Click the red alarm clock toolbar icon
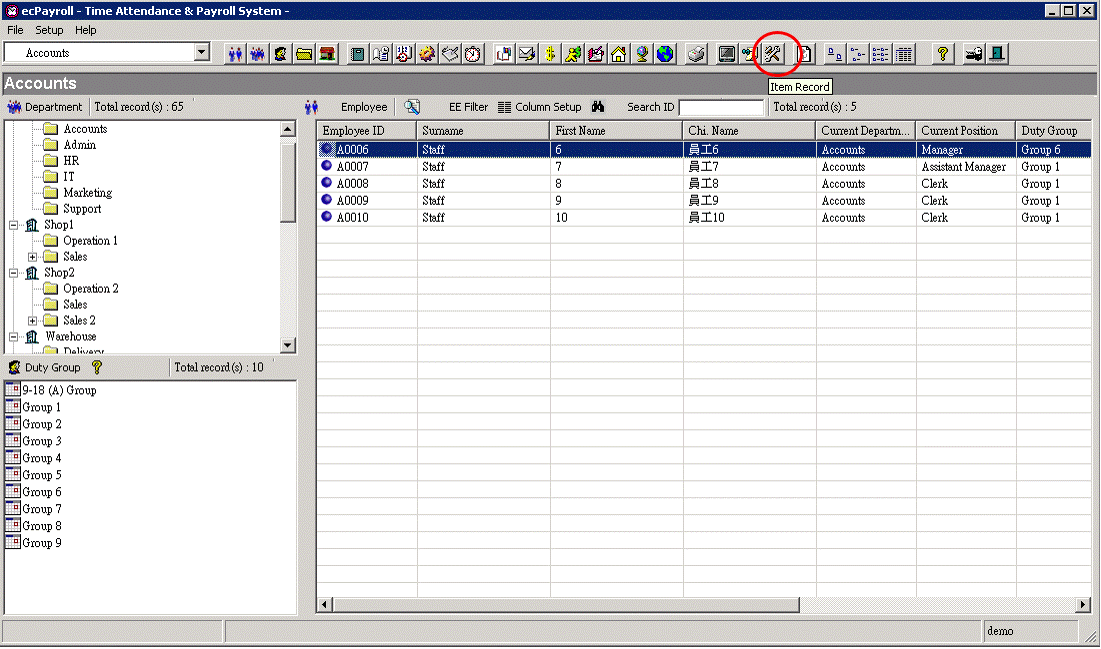Image resolution: width=1101 pixels, height=649 pixels. click(x=473, y=53)
